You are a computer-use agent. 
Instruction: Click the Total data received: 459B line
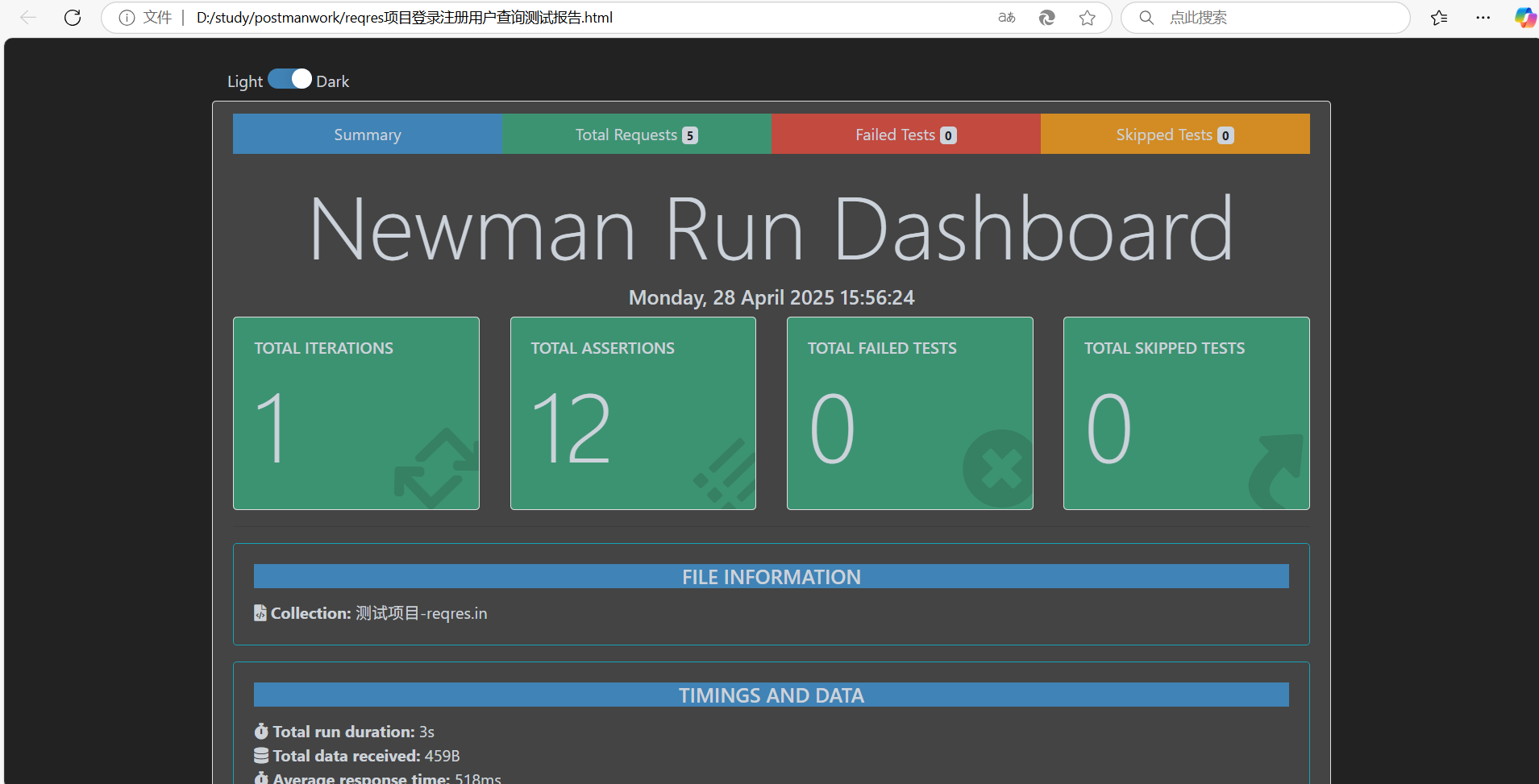[357, 756]
